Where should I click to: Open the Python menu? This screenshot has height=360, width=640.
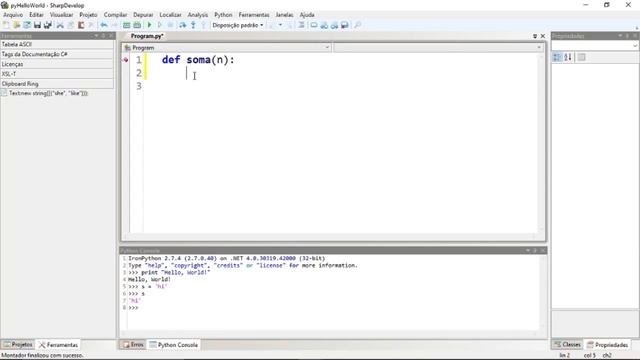223,15
